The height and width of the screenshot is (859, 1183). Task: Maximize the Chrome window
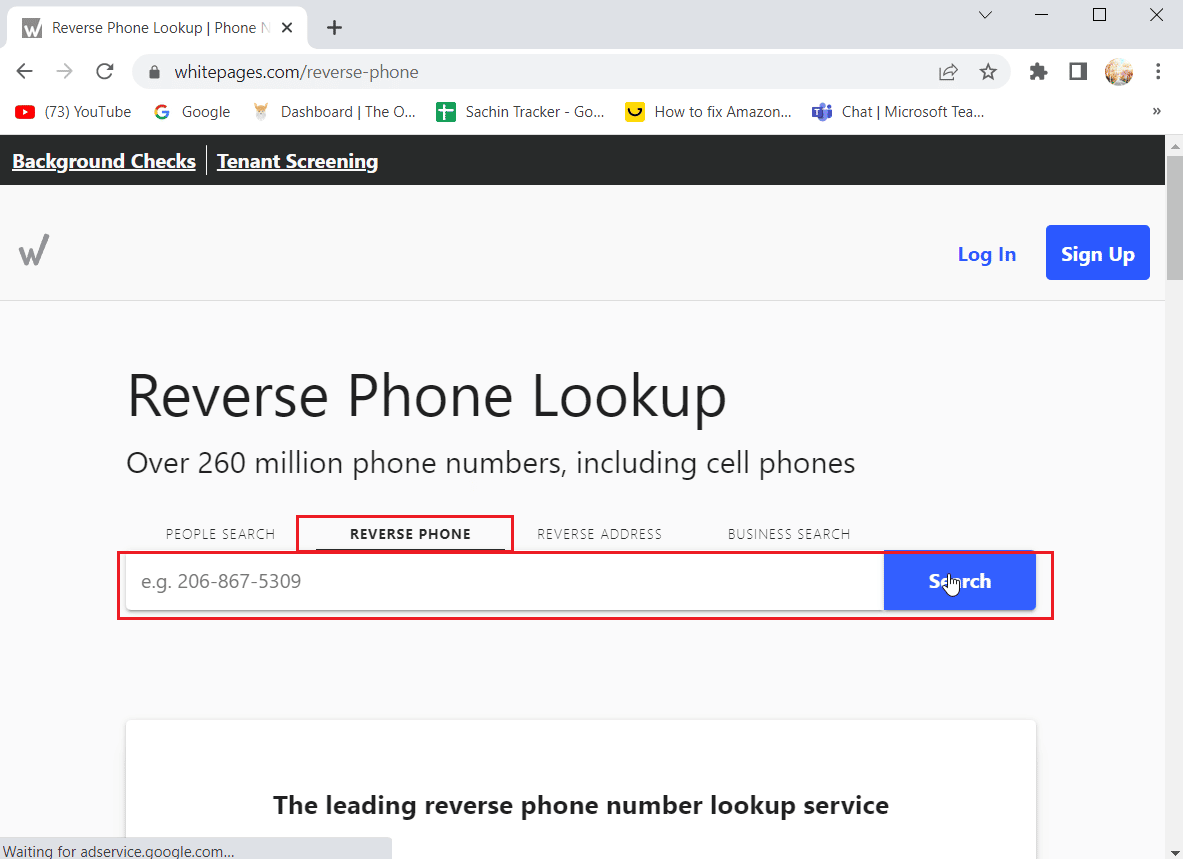[1099, 14]
